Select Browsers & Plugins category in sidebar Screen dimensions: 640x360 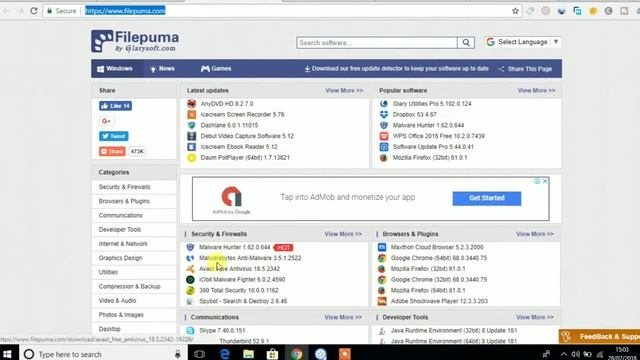(x=124, y=201)
